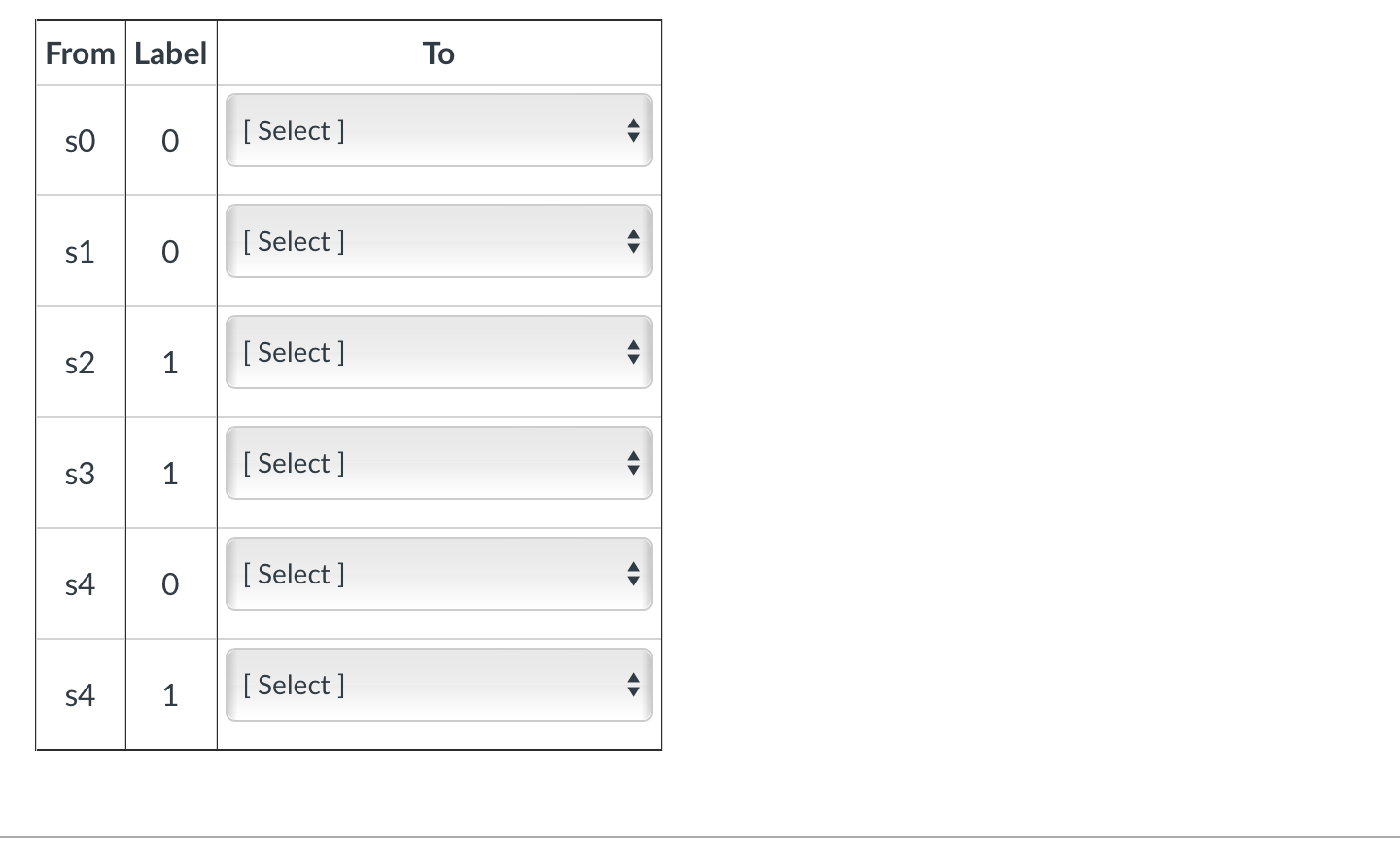Click the stepper arrows on the s0 dropdown
Image resolution: width=1400 pixels, height=848 pixels.
click(x=632, y=130)
